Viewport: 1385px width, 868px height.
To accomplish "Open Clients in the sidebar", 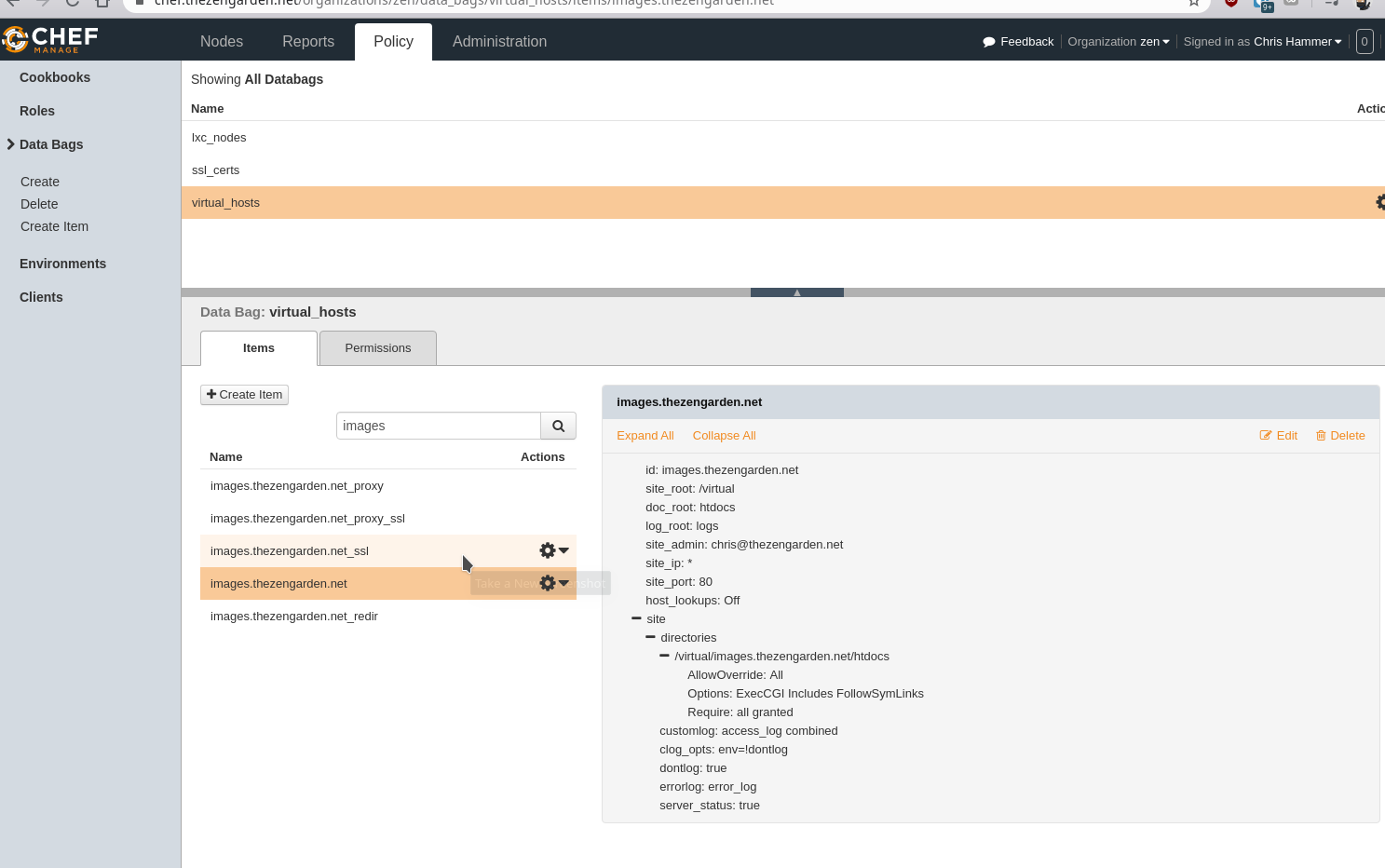I will pyautogui.click(x=41, y=297).
